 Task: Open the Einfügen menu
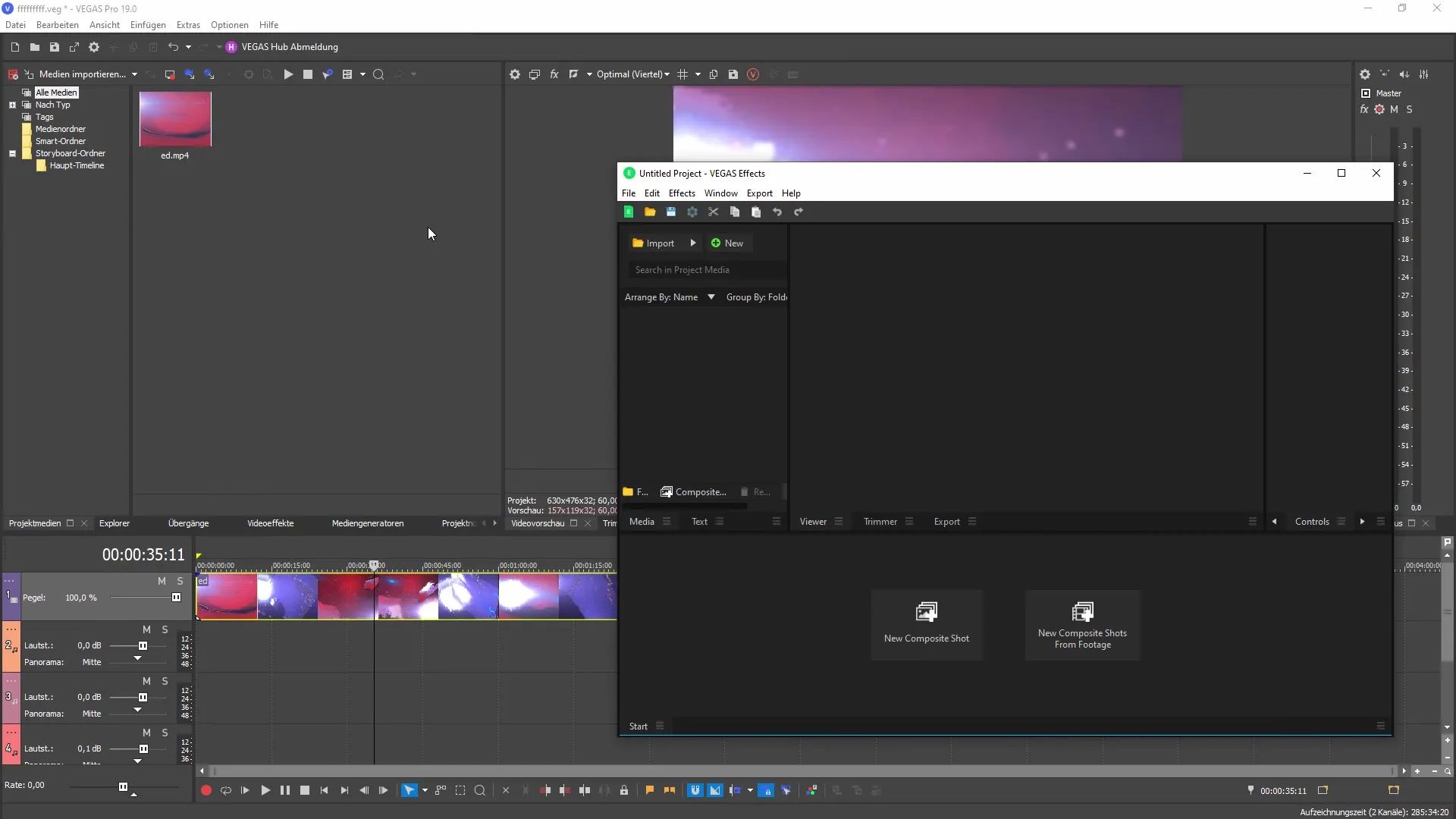(x=148, y=25)
